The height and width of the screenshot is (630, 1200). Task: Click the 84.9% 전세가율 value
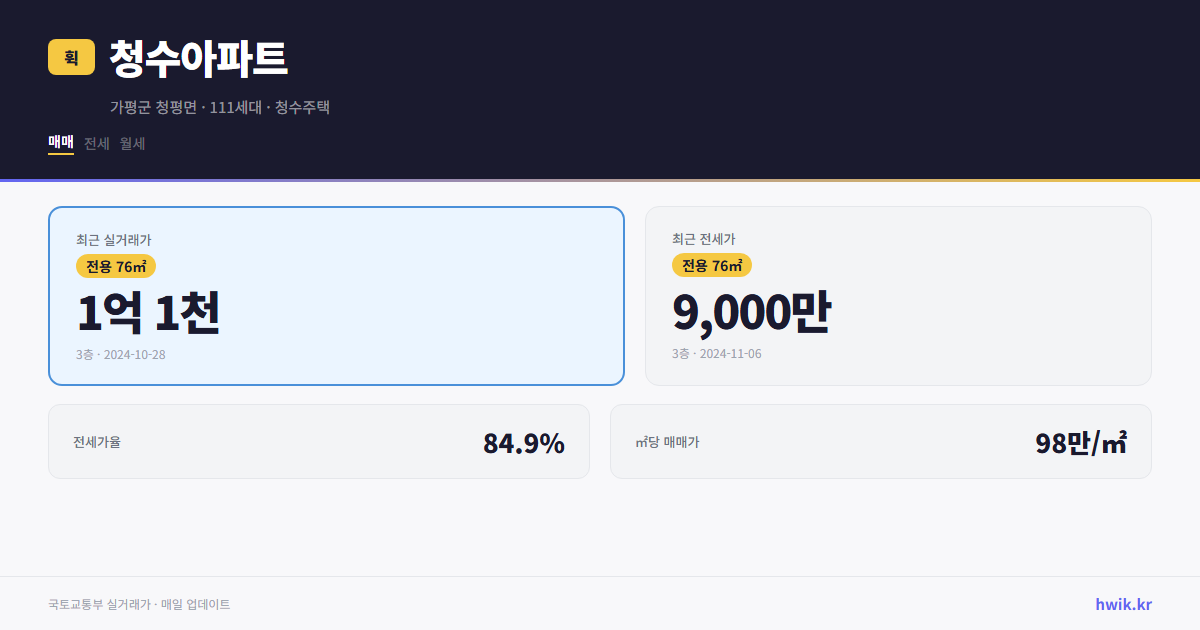(524, 441)
